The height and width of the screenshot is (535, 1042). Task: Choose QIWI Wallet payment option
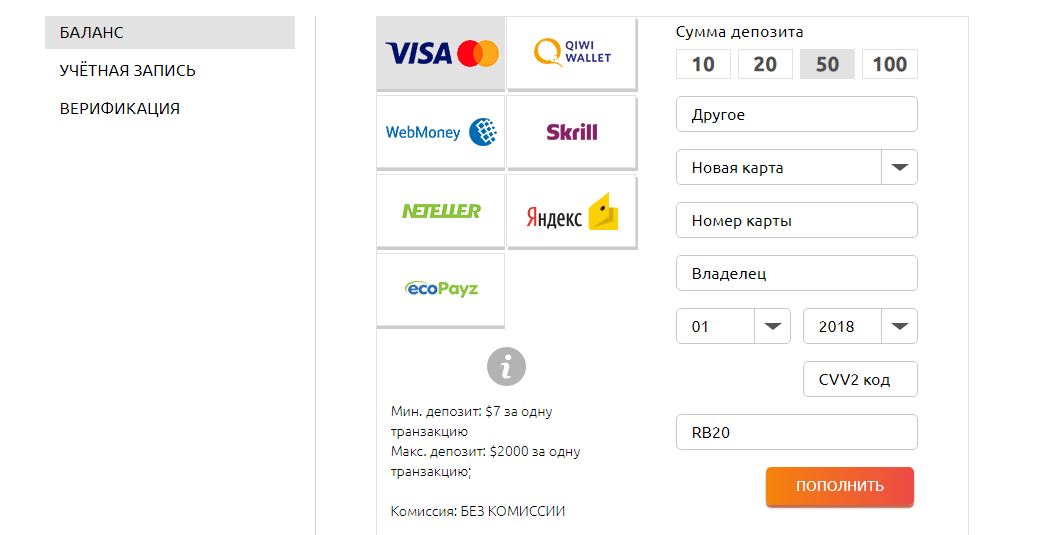(572, 53)
